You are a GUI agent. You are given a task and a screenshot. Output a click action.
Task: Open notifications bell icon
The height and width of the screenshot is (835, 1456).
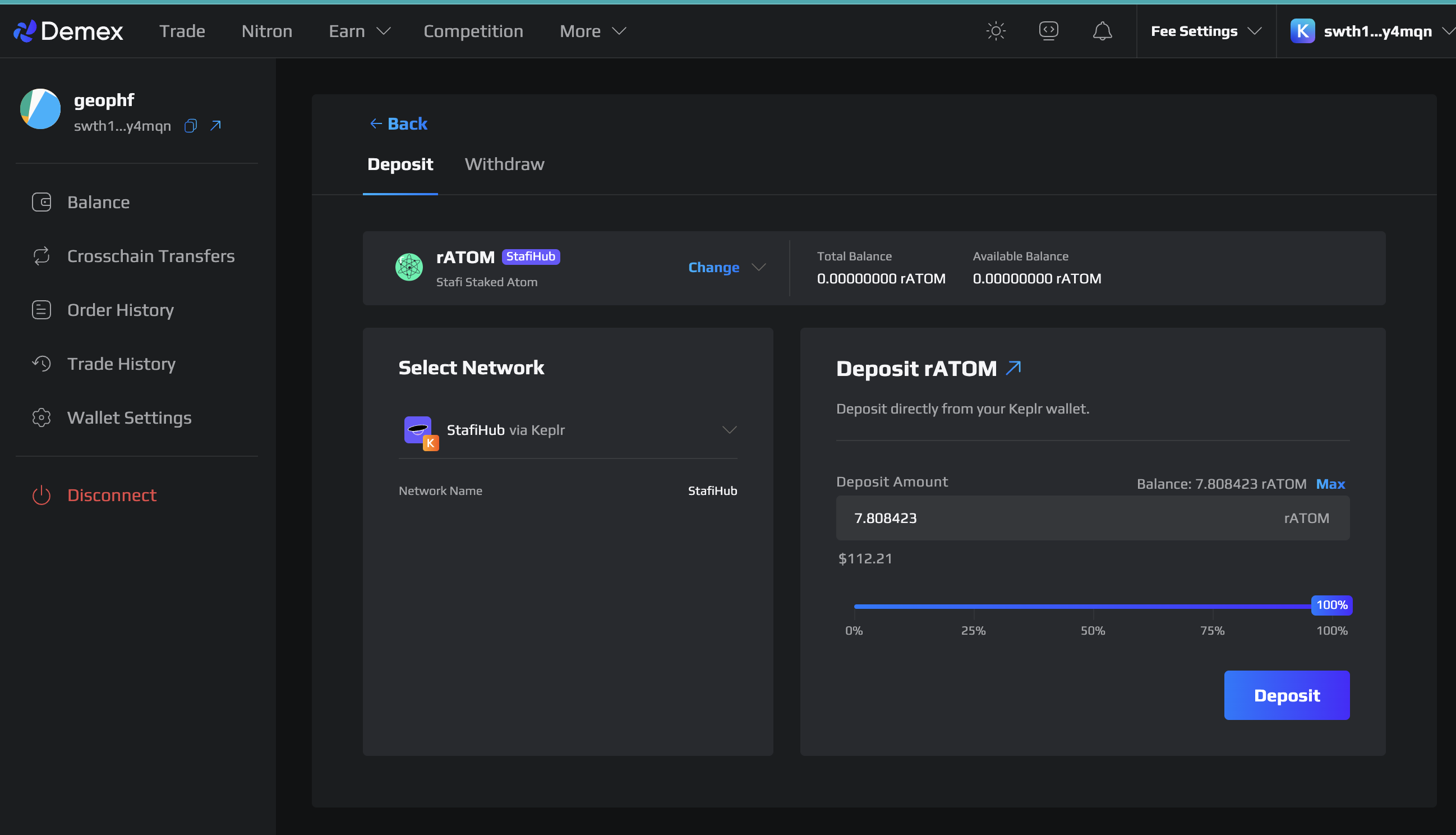pyautogui.click(x=1102, y=31)
